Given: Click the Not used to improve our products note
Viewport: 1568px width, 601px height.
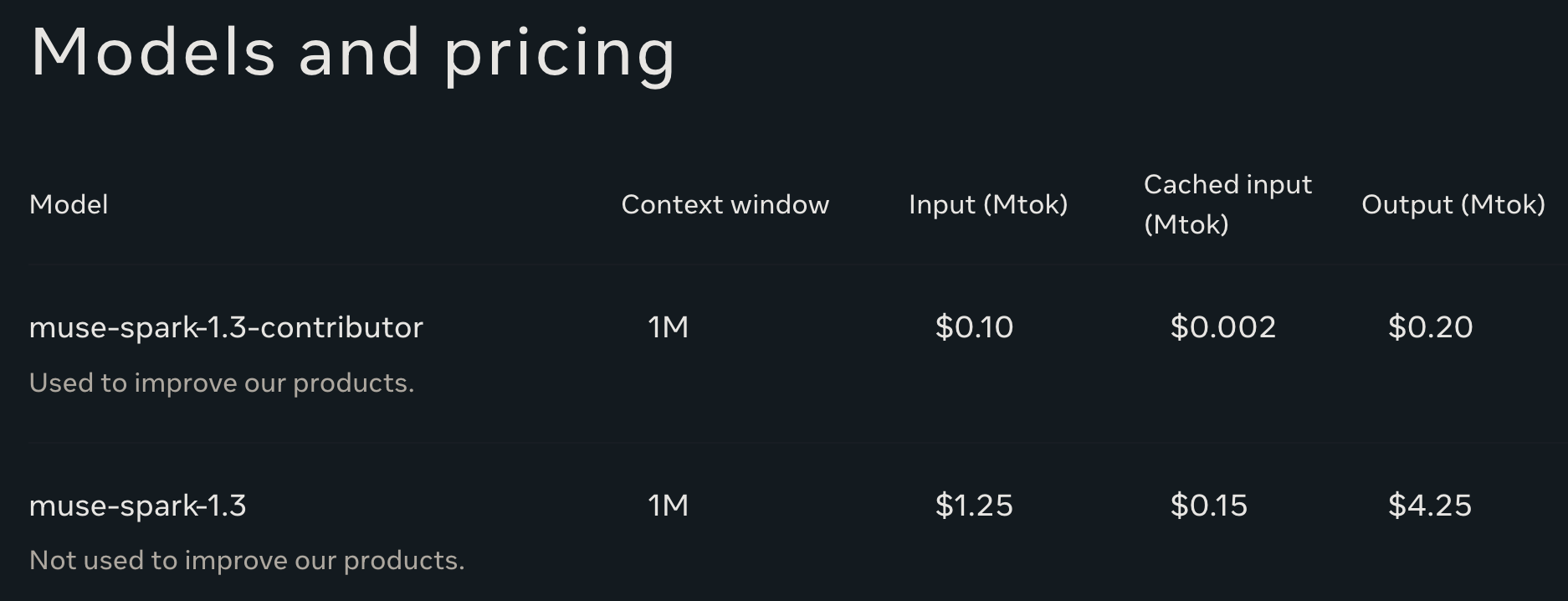Looking at the screenshot, I should pos(247,560).
